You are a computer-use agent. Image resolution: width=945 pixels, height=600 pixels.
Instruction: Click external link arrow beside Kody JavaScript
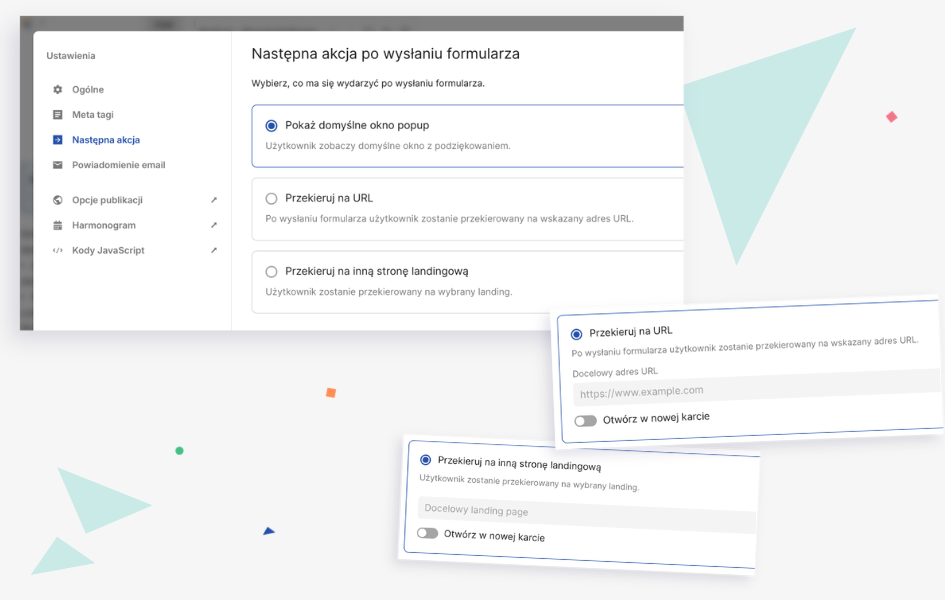click(x=214, y=251)
